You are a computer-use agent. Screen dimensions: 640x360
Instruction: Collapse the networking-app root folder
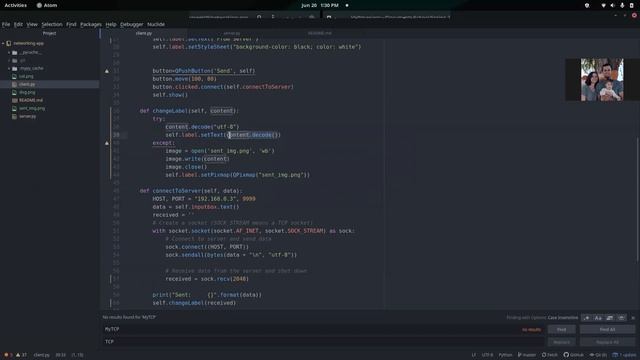pyautogui.click(x=3, y=43)
